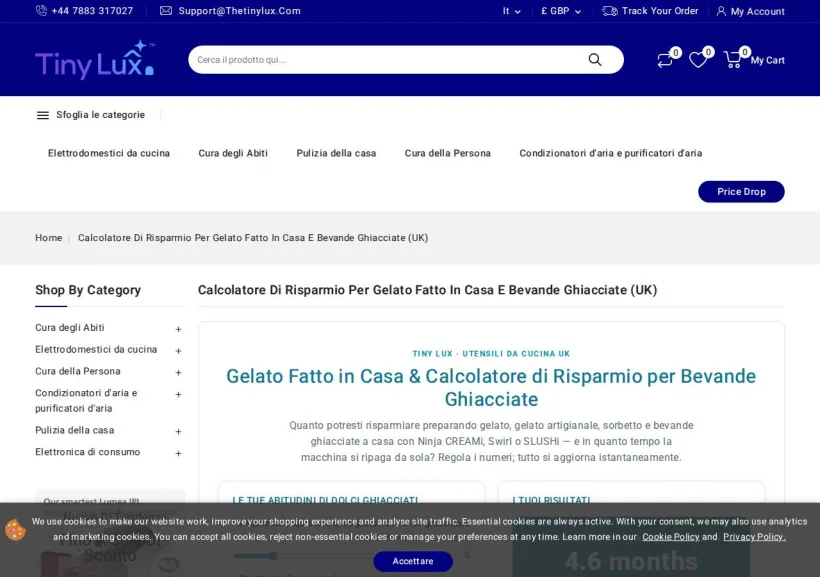The width and height of the screenshot is (820, 577).
Task: Open the Cookie Policy link
Action: coord(670,537)
